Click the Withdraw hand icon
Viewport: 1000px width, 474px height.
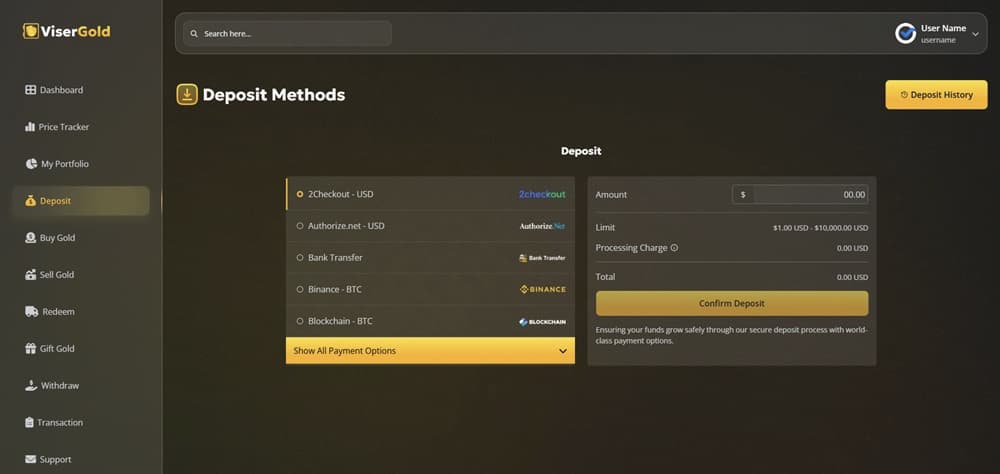pos(31,385)
